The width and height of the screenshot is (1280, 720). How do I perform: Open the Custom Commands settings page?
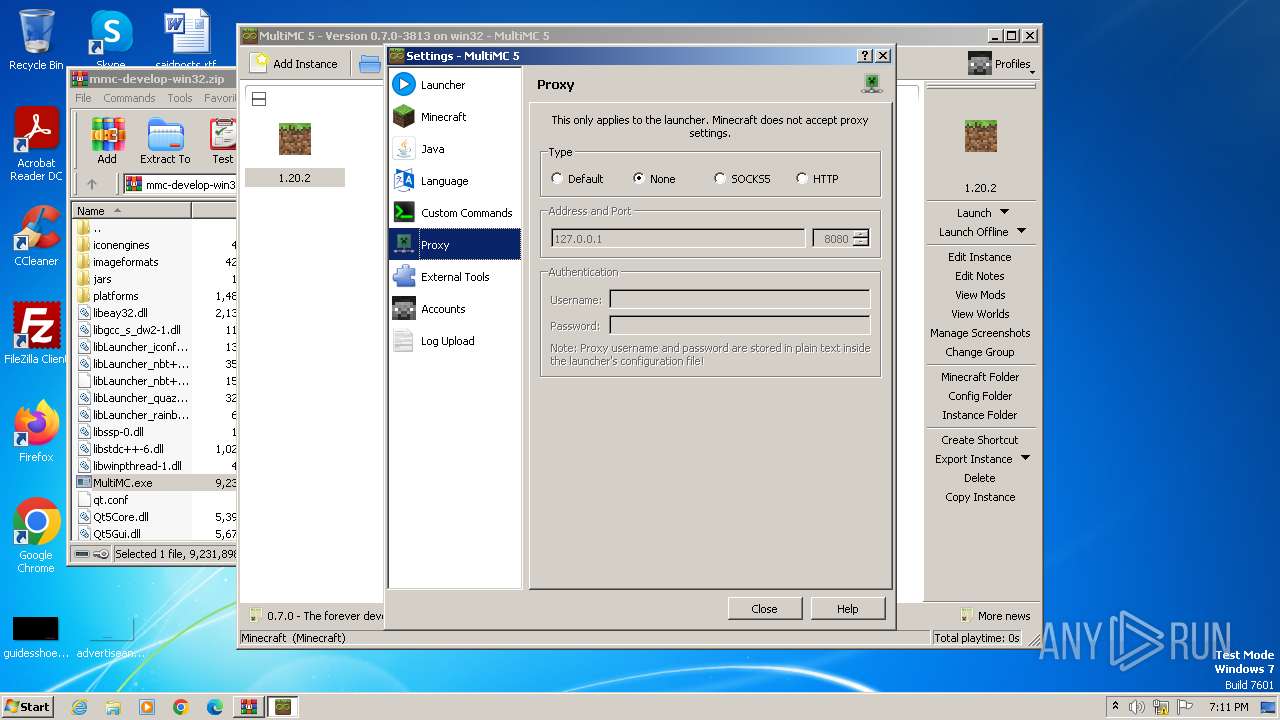click(x=454, y=213)
